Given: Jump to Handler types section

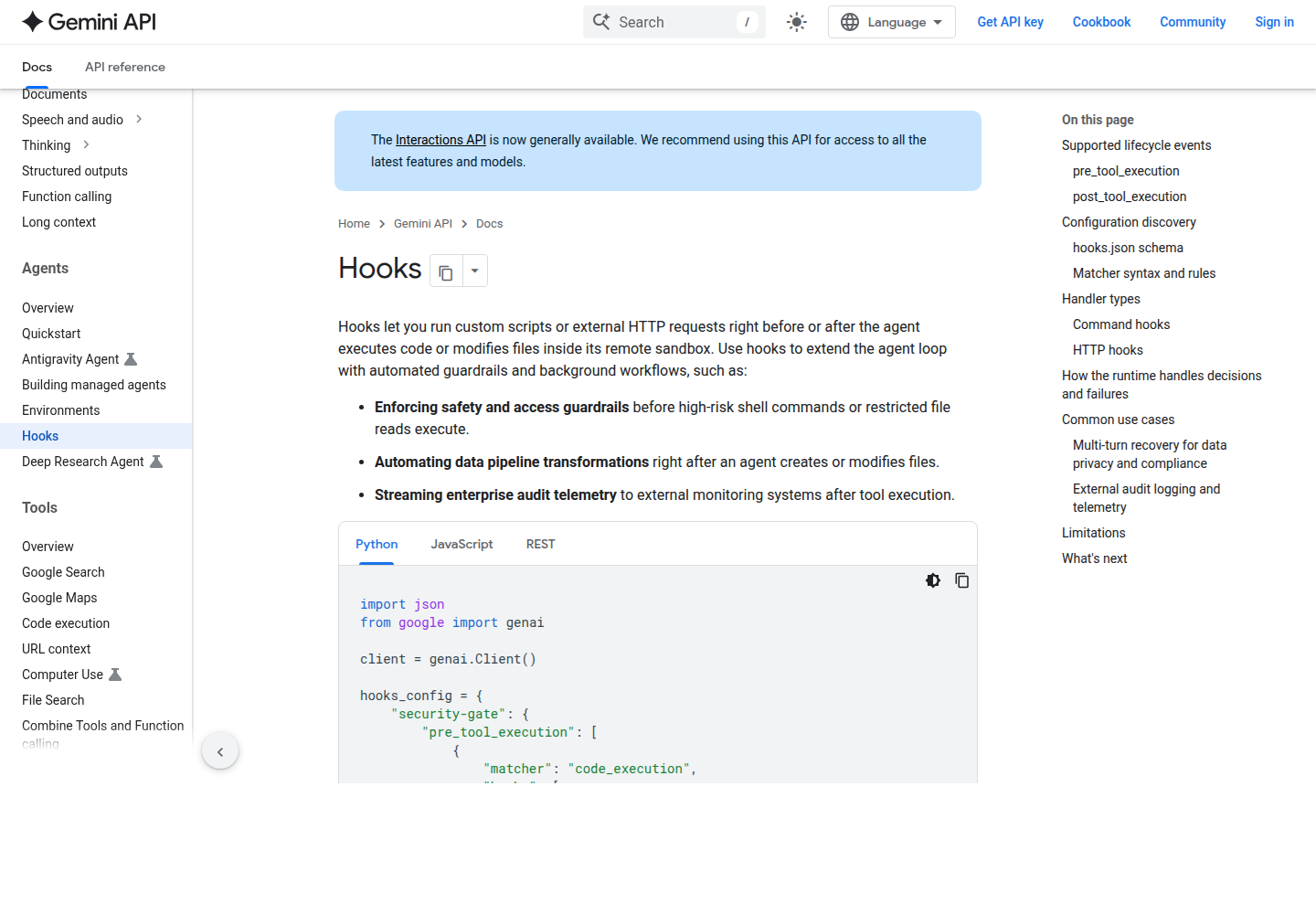Looking at the screenshot, I should point(1101,299).
